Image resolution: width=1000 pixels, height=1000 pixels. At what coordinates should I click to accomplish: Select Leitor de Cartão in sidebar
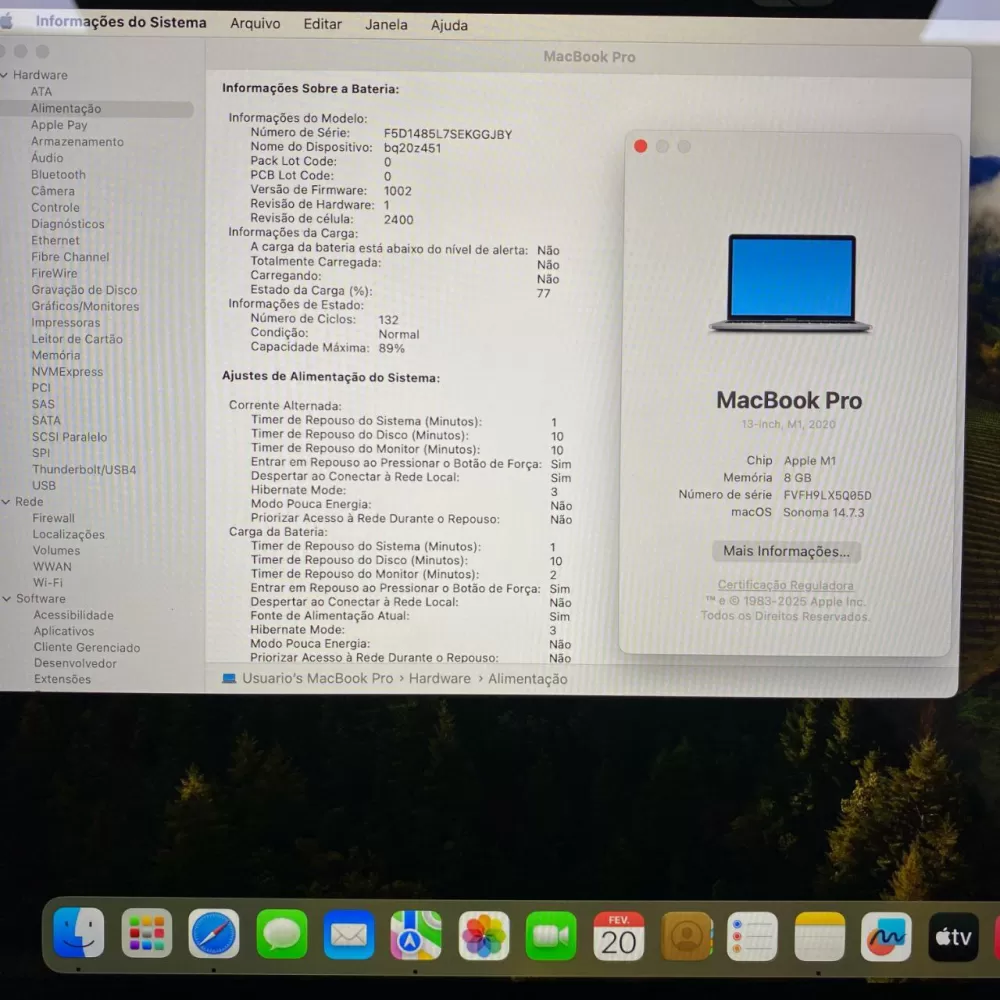77,339
